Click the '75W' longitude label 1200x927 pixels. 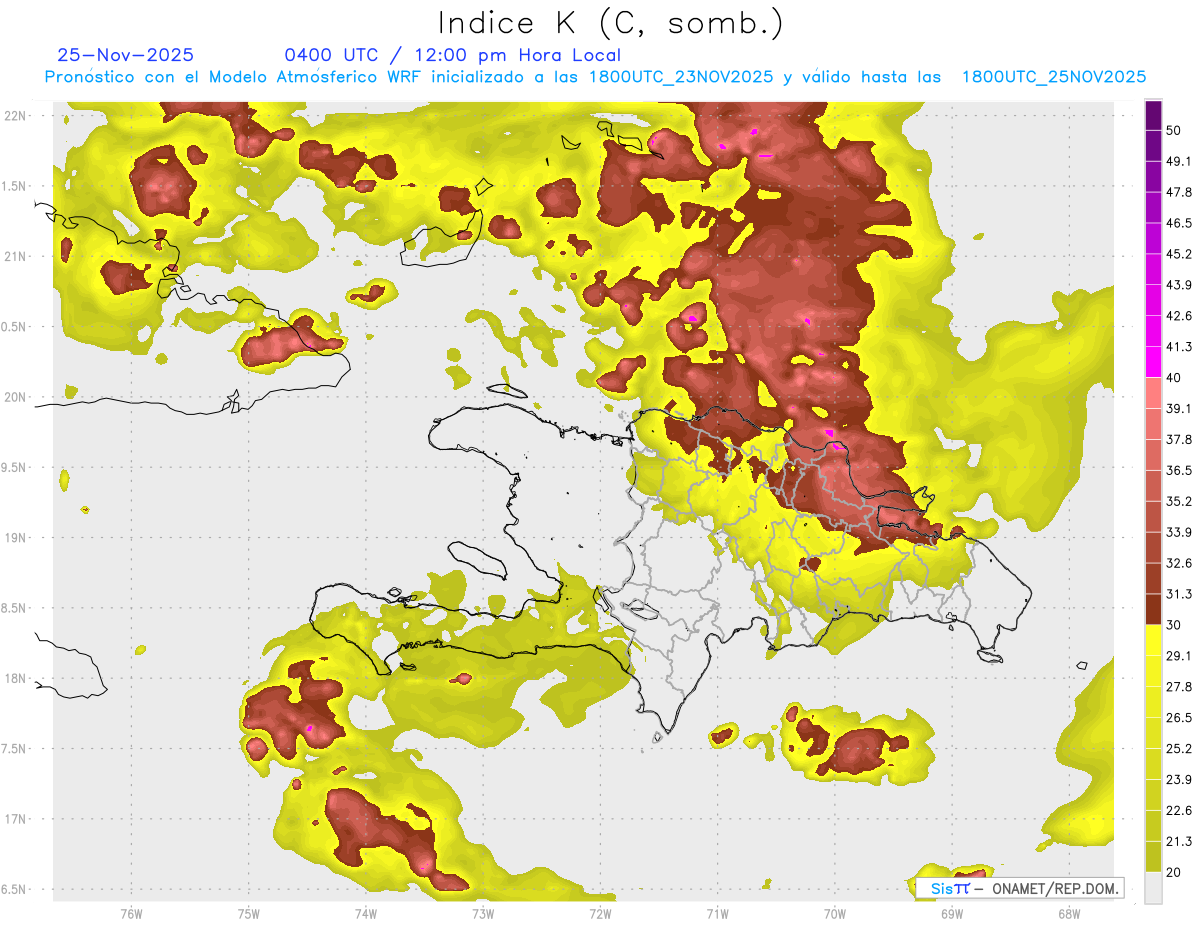tap(249, 914)
